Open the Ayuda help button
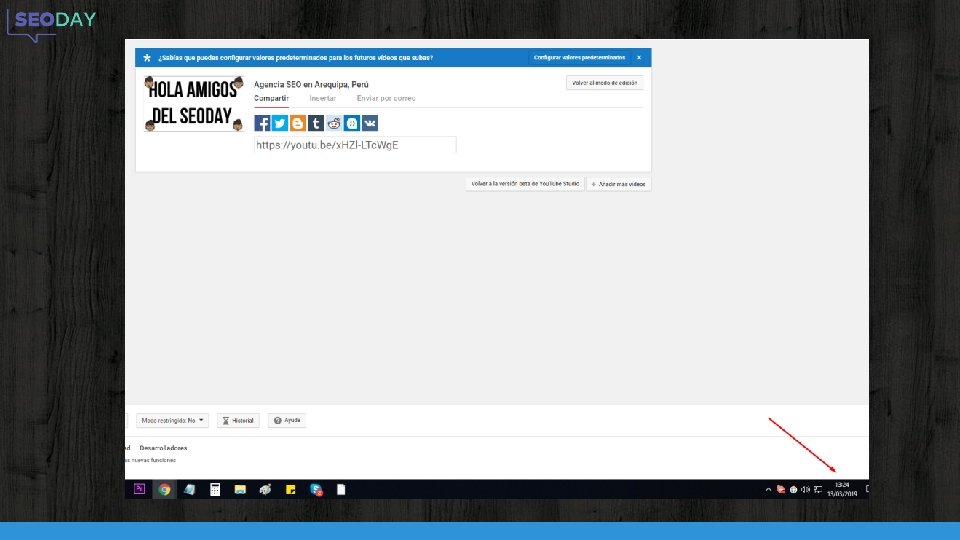 (287, 421)
